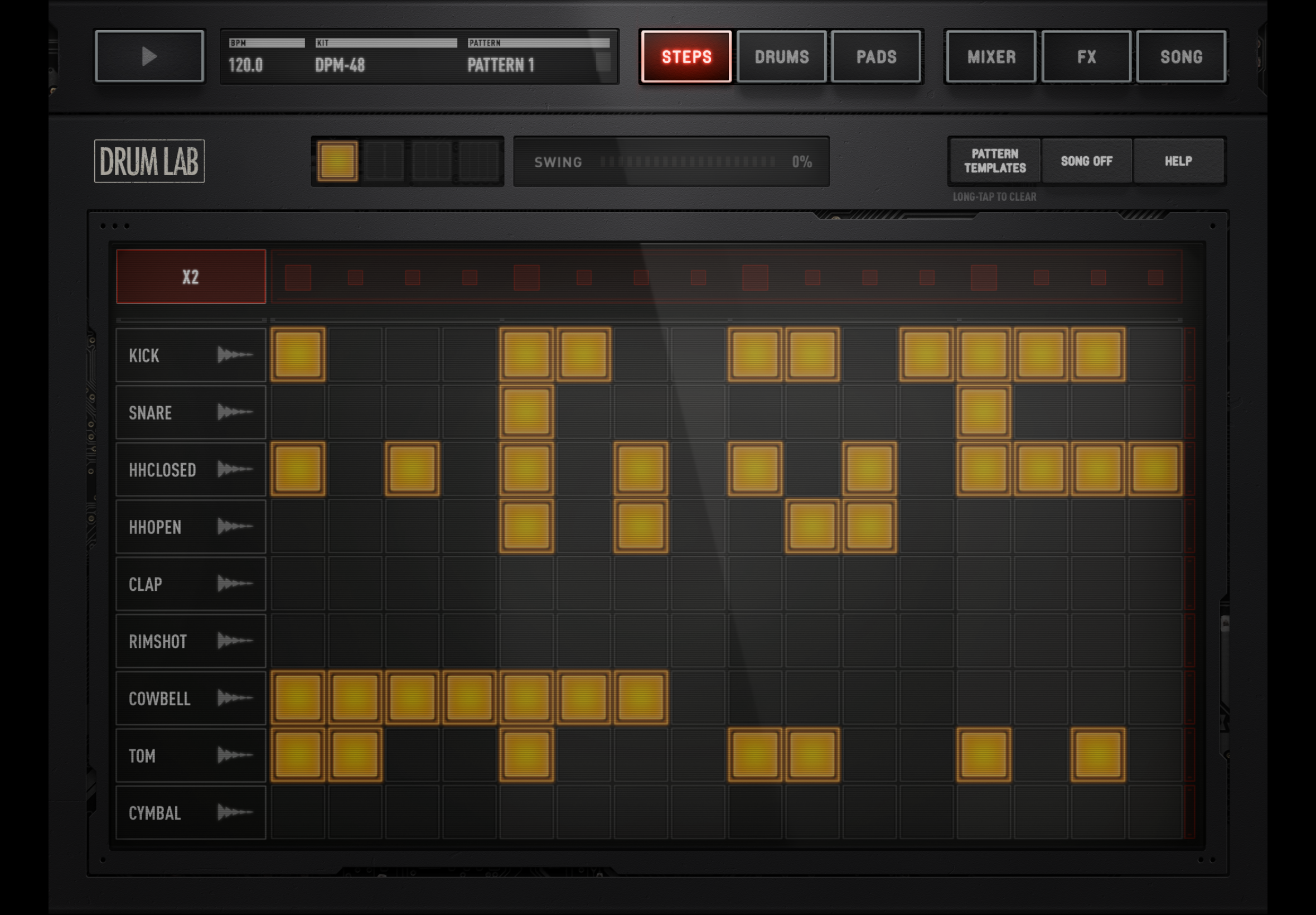The width and height of the screenshot is (1316, 915).
Task: Disable the last HHCLOSED step
Action: pos(1155,470)
